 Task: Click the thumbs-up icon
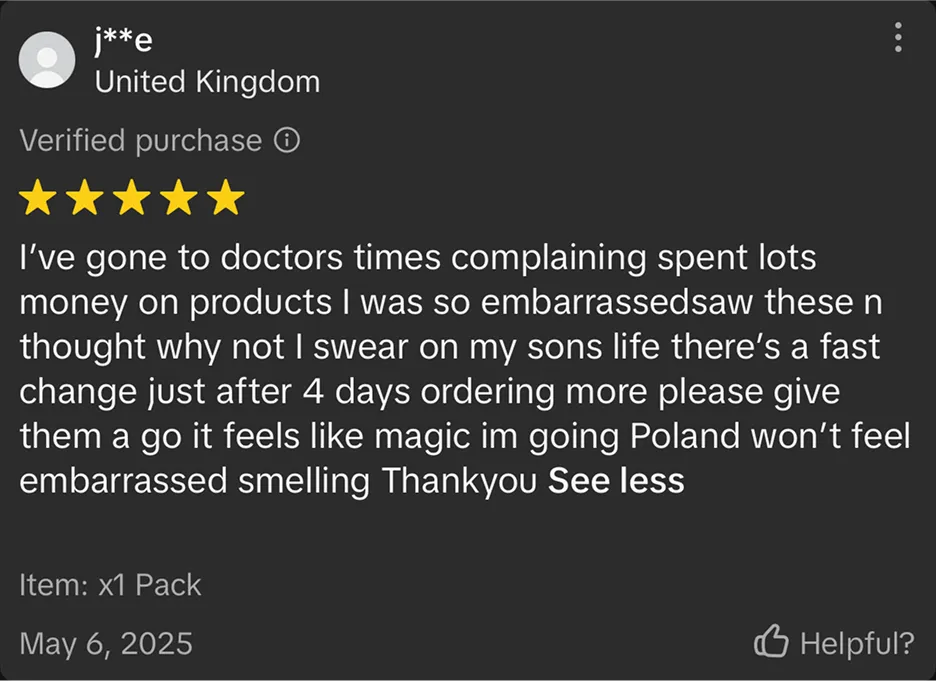pyautogui.click(x=770, y=643)
